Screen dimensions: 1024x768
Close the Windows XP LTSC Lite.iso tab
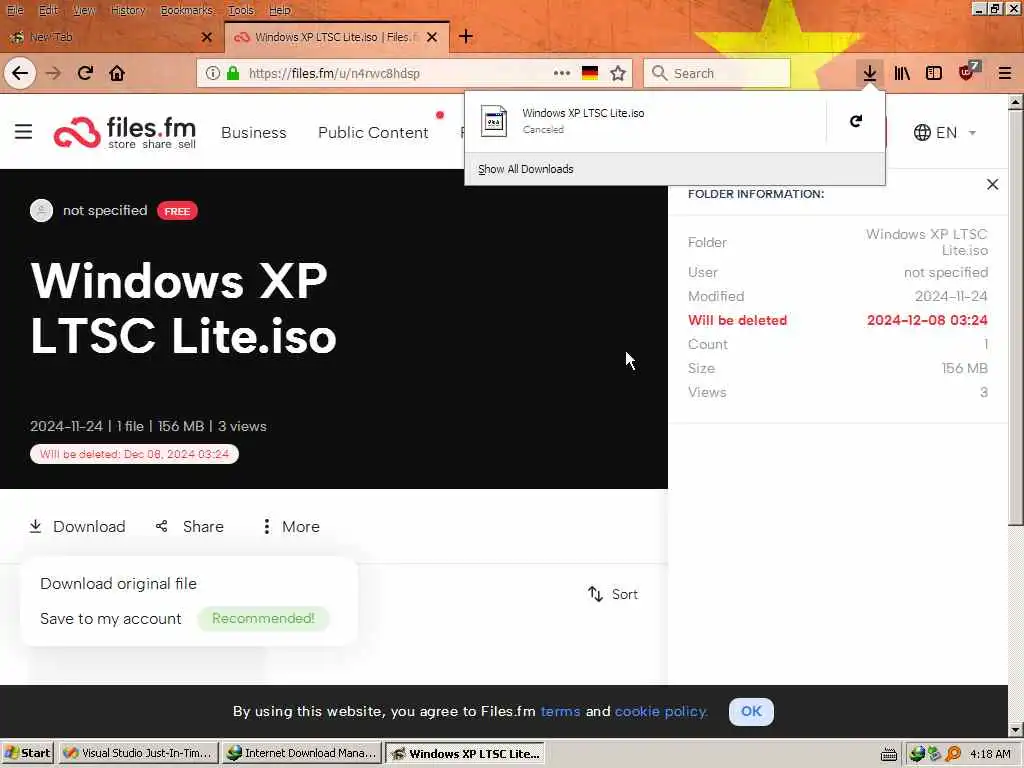pos(432,37)
